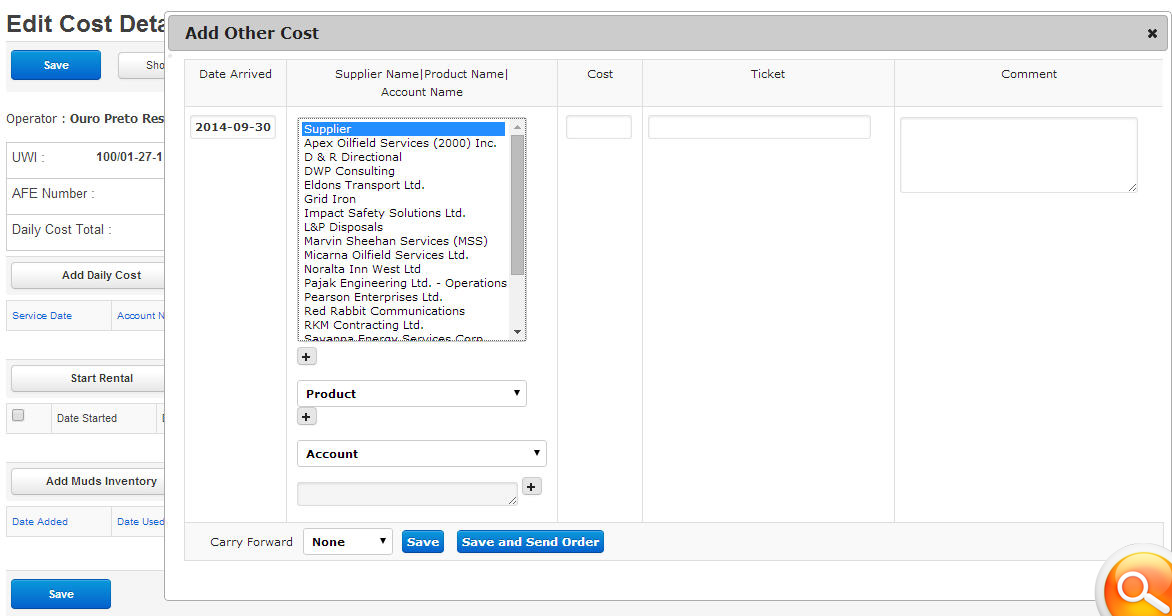Select D & R Directional in list
Screen dimensions: 1172x616
coord(353,157)
